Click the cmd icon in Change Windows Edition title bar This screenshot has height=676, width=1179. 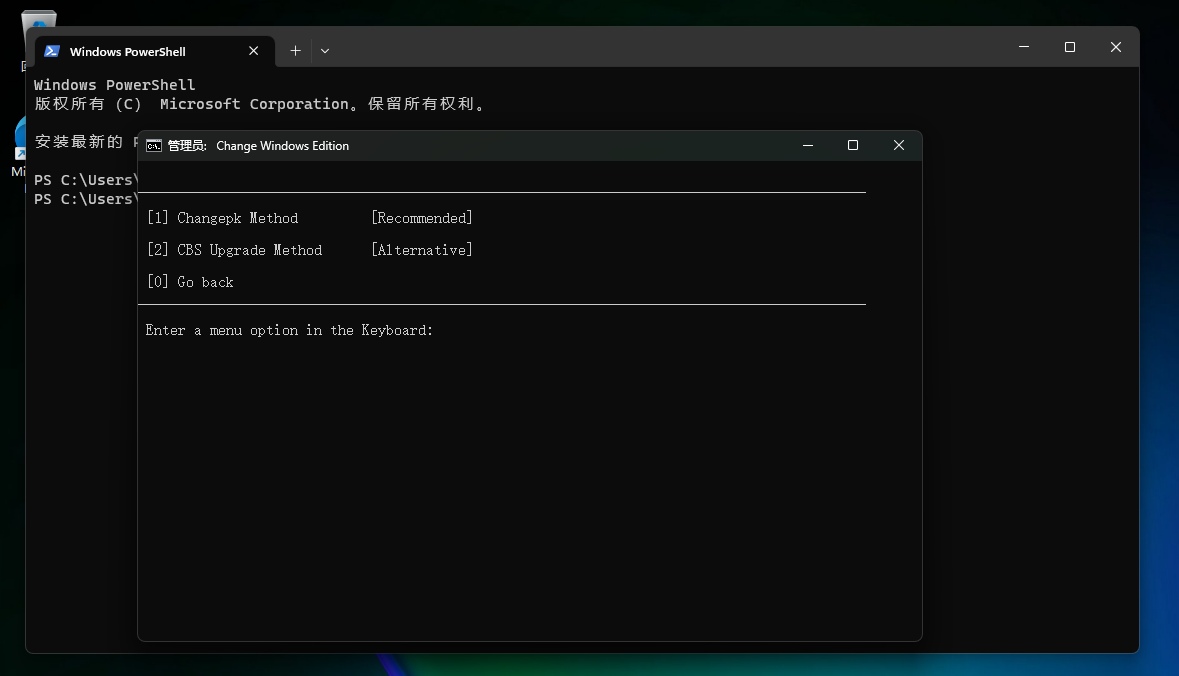(x=154, y=146)
